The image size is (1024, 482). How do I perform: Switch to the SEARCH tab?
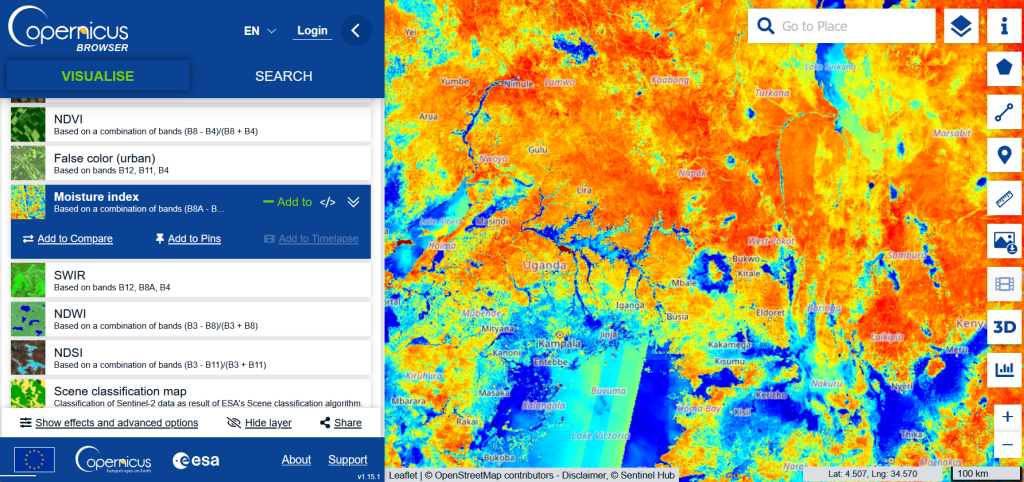[283, 76]
